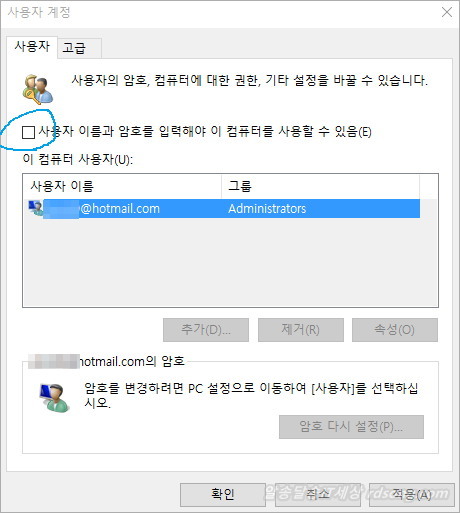Viewport: 460px width, 513px height.
Task: Click the Administrators group cell
Action: 267,209
